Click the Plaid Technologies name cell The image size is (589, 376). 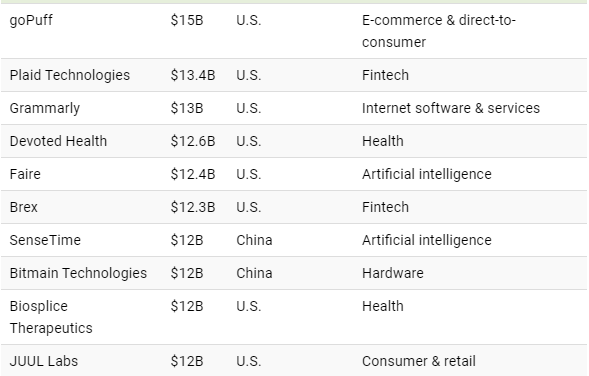coord(70,75)
